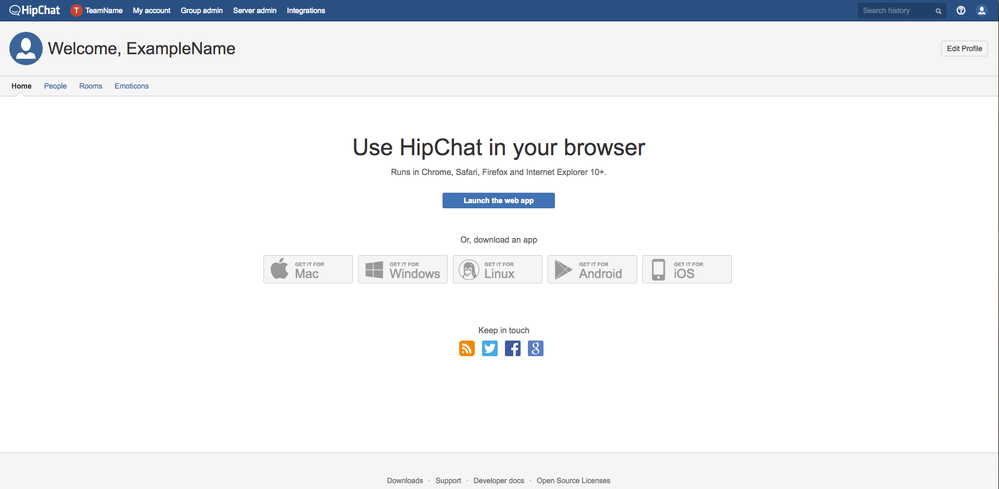Viewport: 999px width, 489px height.
Task: Open the Google Plus icon
Action: pos(536,348)
